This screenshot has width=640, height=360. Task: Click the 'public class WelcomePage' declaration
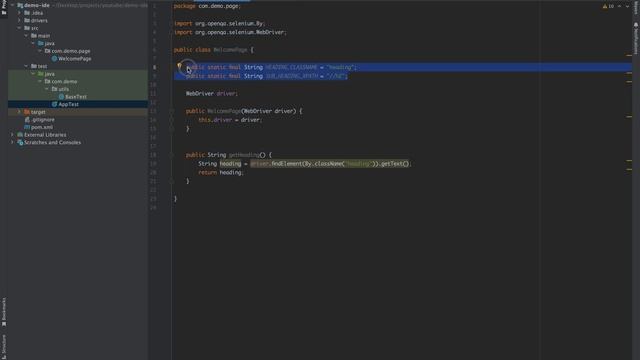point(213,50)
